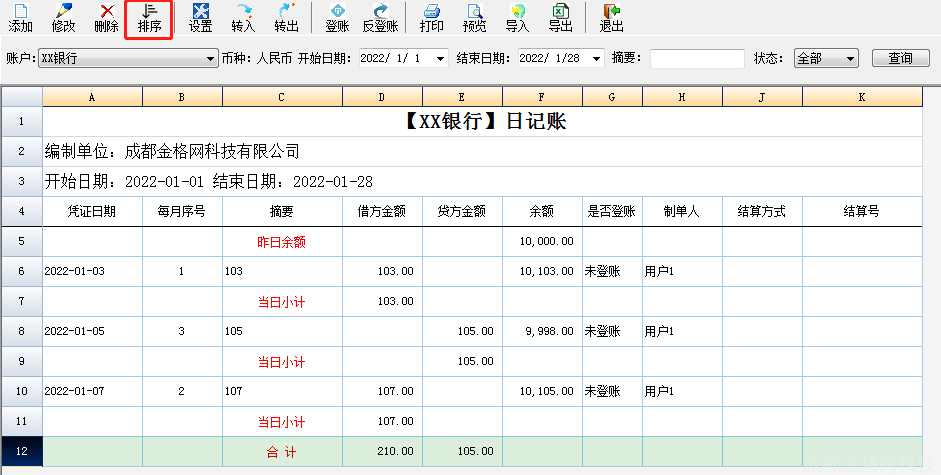Image resolution: width=941 pixels, height=475 pixels.
Task: Open the 结束日期 end date picker
Action: tap(599, 59)
